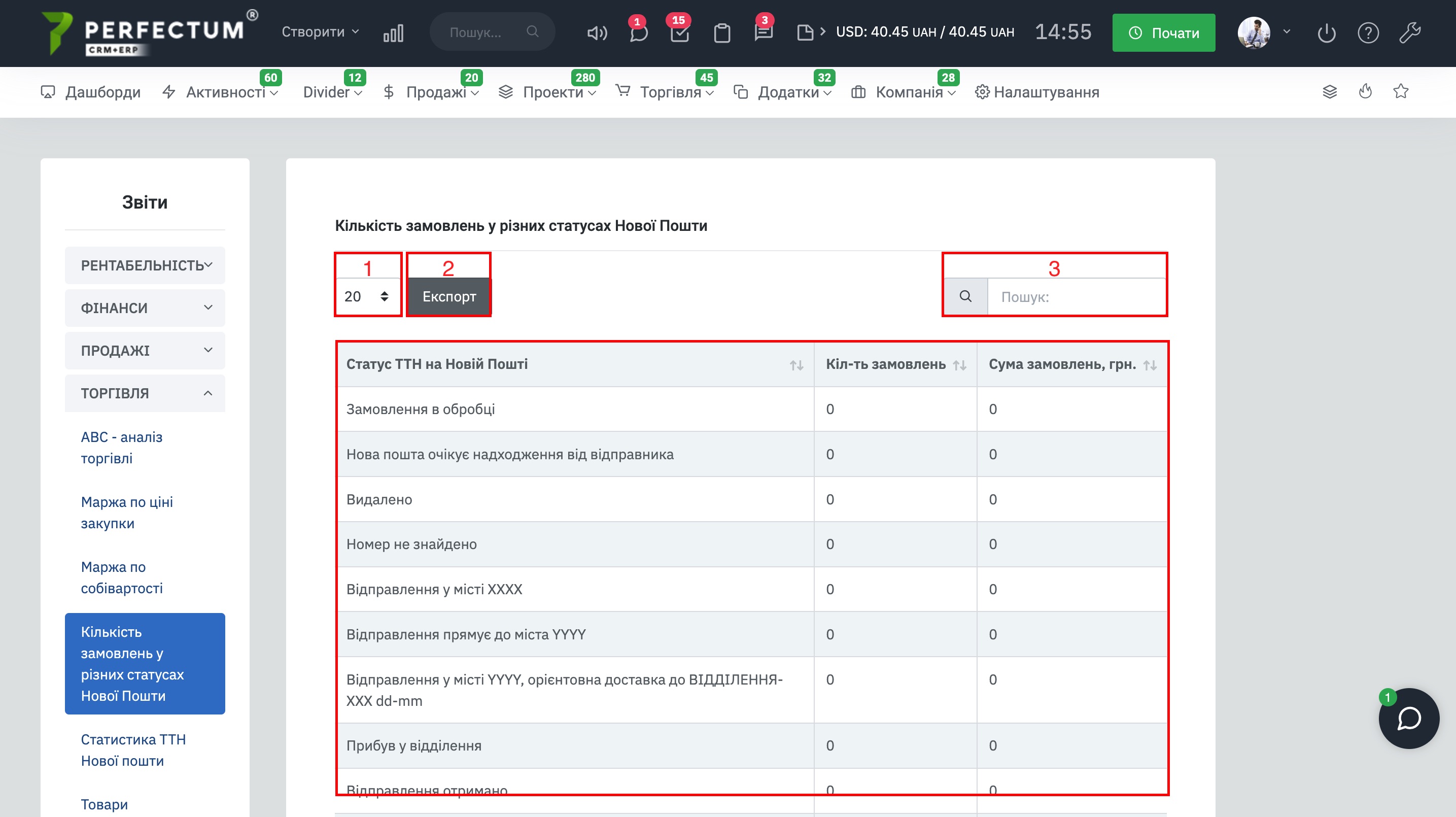Open Маржа по собівартості report
The height and width of the screenshot is (817, 1456).
pyautogui.click(x=122, y=577)
